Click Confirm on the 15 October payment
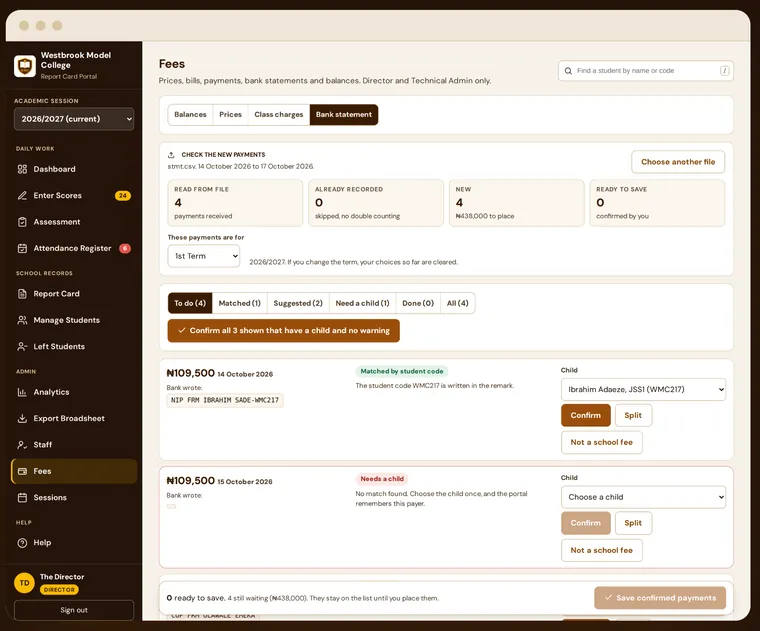The image size is (760, 631). (586, 523)
